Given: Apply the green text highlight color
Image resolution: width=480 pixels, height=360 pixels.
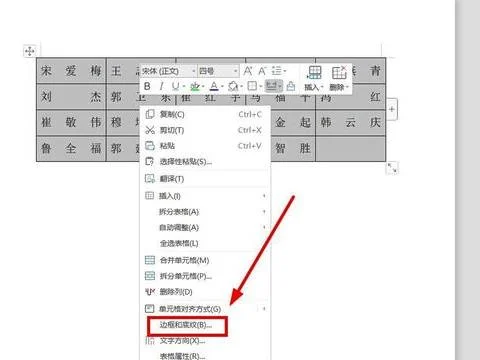Looking at the screenshot, I should click(195, 87).
